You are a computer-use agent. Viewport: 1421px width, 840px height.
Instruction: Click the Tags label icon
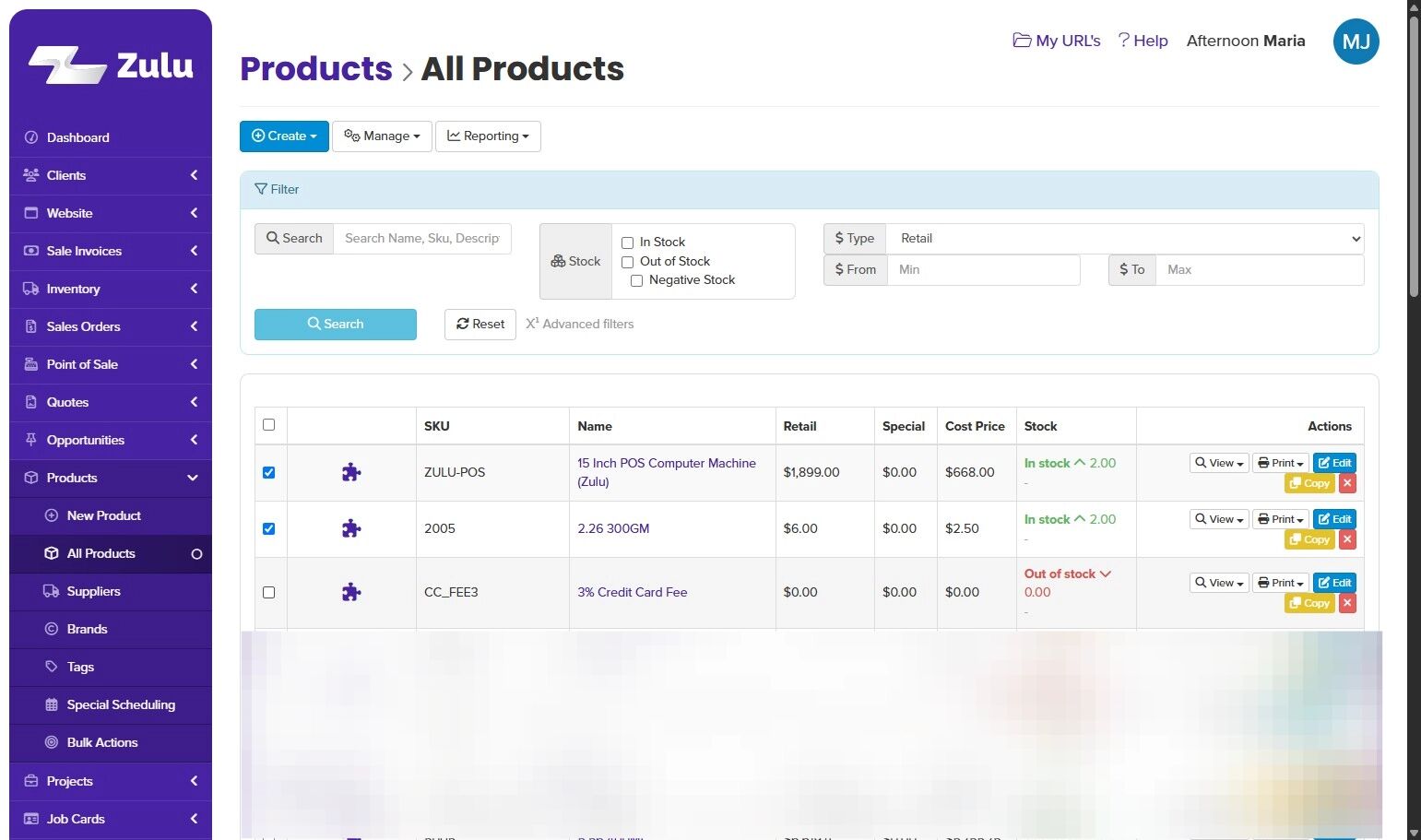coord(52,667)
